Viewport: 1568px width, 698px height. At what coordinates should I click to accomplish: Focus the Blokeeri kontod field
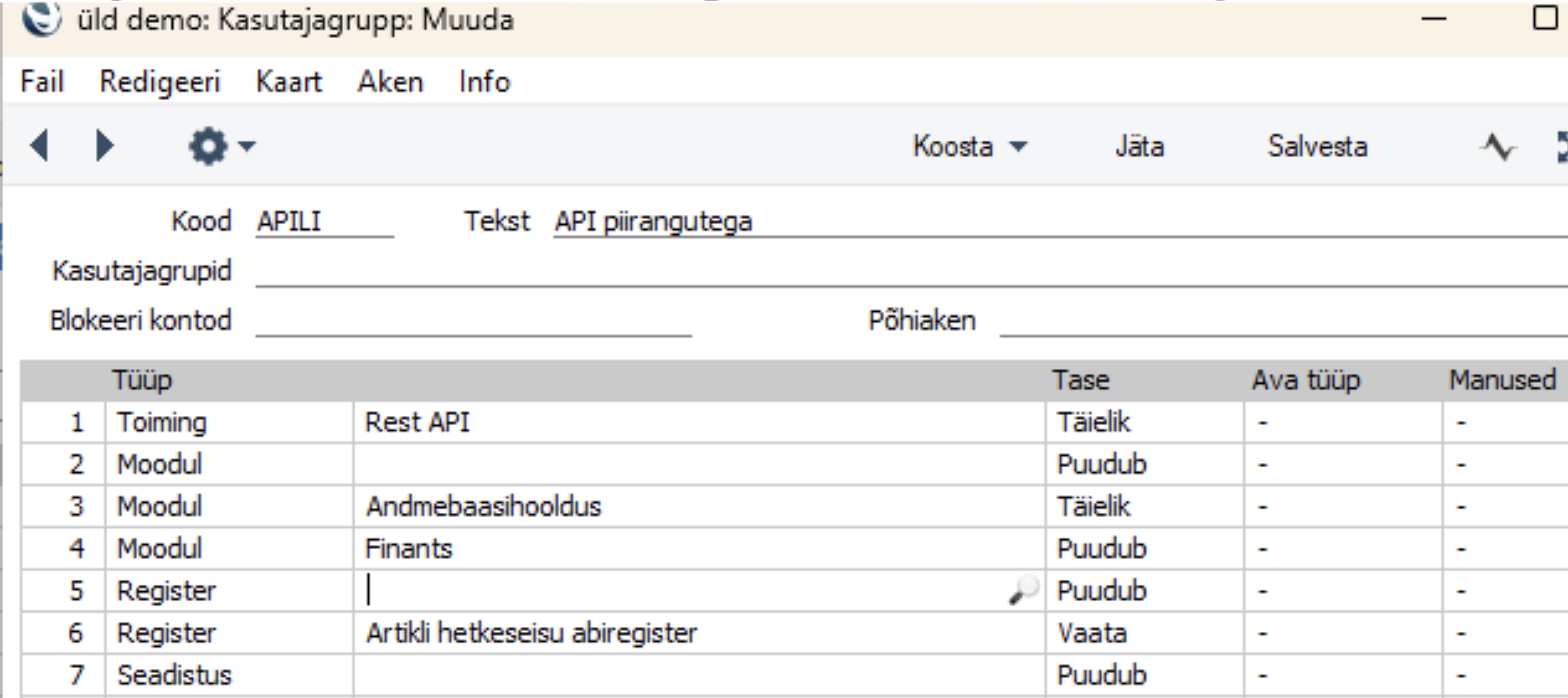coord(473,321)
